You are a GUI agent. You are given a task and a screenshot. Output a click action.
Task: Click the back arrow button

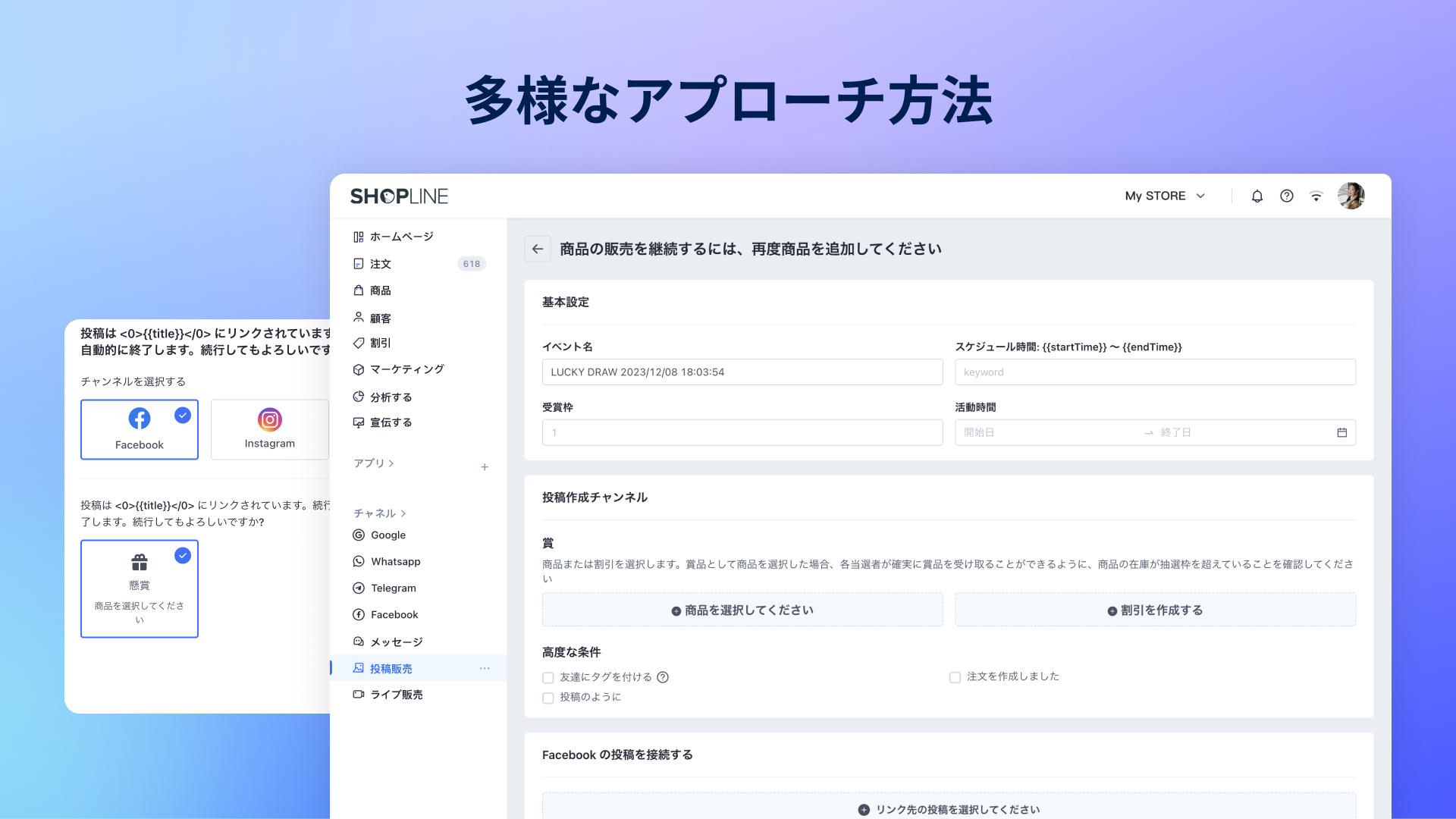[x=538, y=249]
